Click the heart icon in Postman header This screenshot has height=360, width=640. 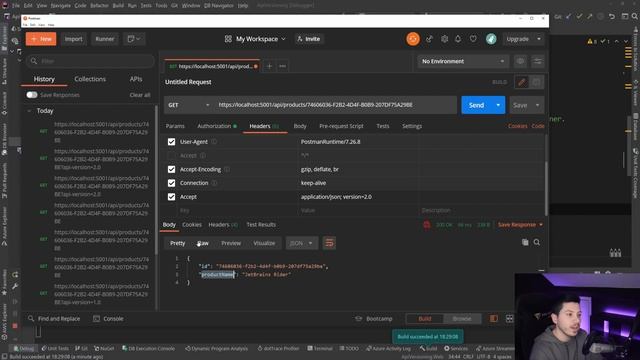473,39
